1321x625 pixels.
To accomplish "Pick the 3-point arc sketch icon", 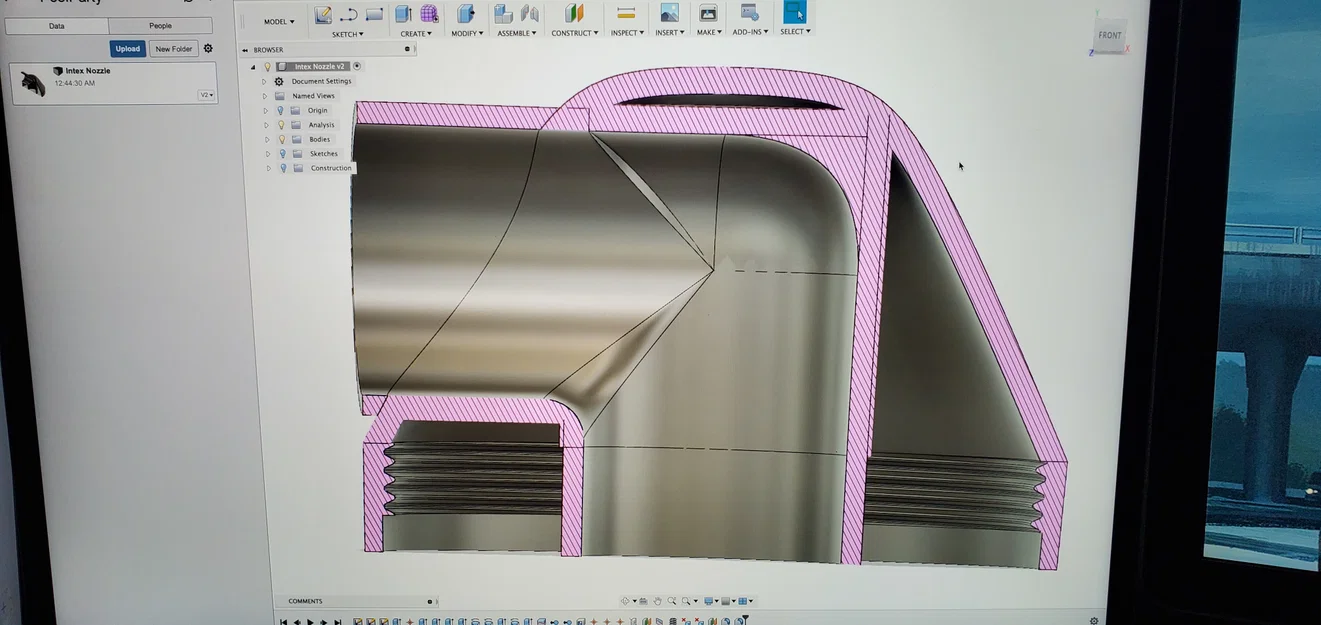I will (x=349, y=15).
